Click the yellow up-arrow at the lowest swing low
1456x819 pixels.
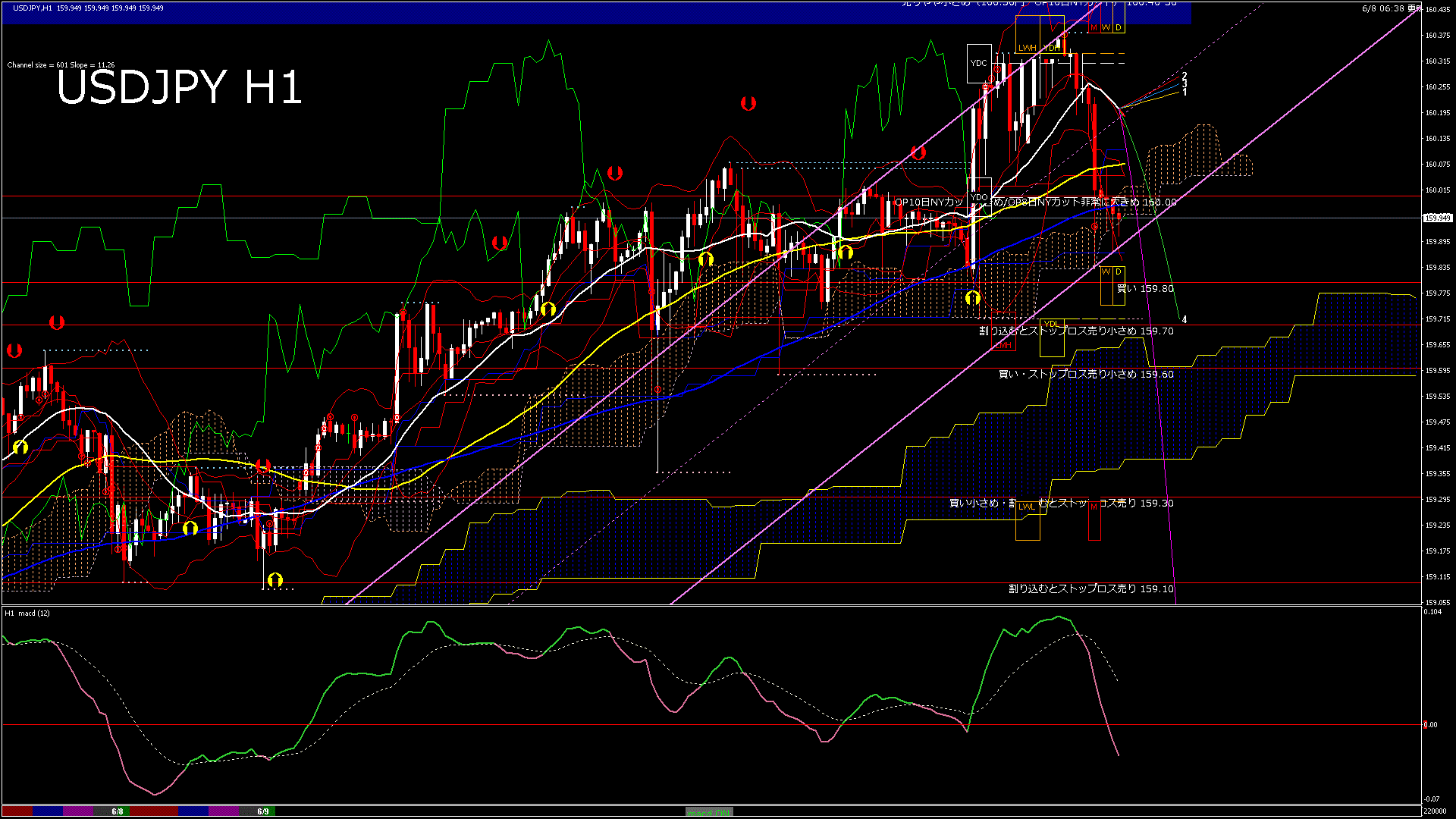click(275, 580)
